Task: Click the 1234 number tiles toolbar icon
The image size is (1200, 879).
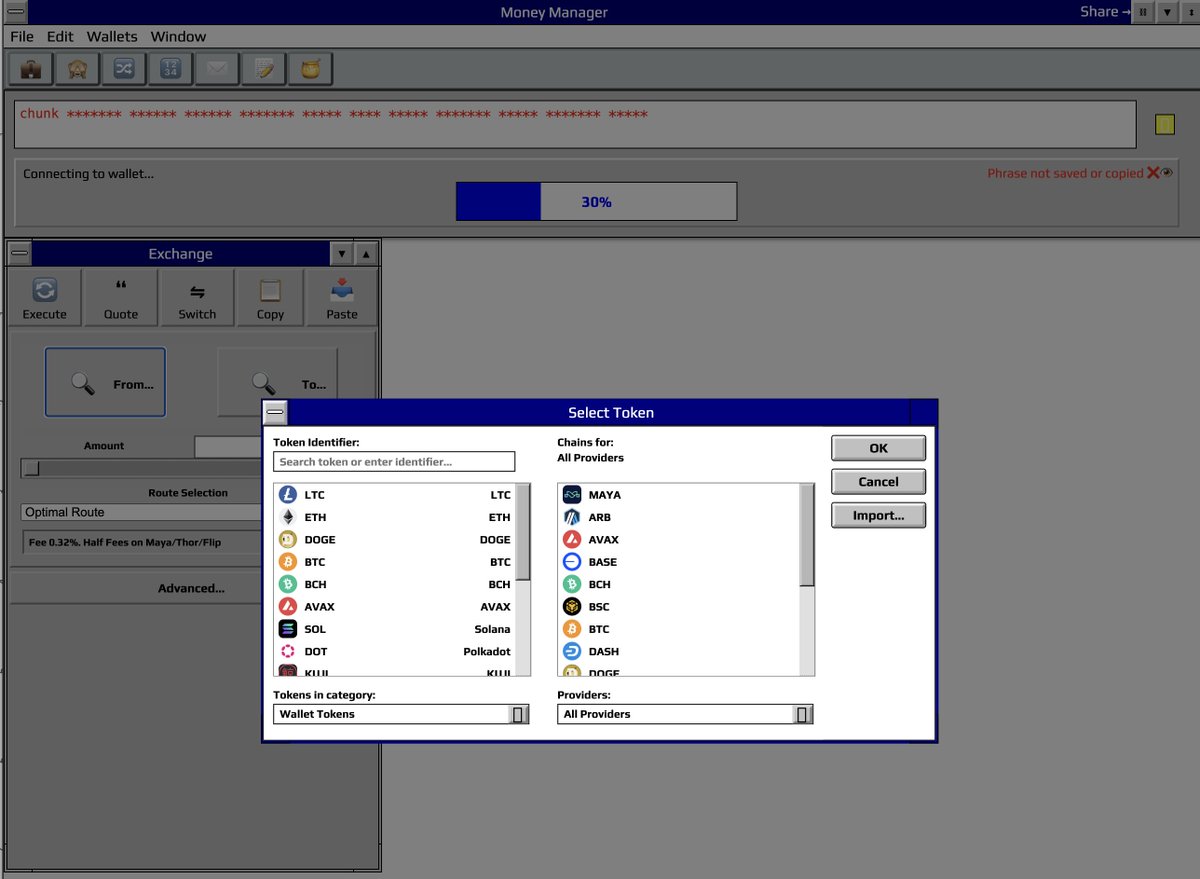Action: (x=170, y=69)
